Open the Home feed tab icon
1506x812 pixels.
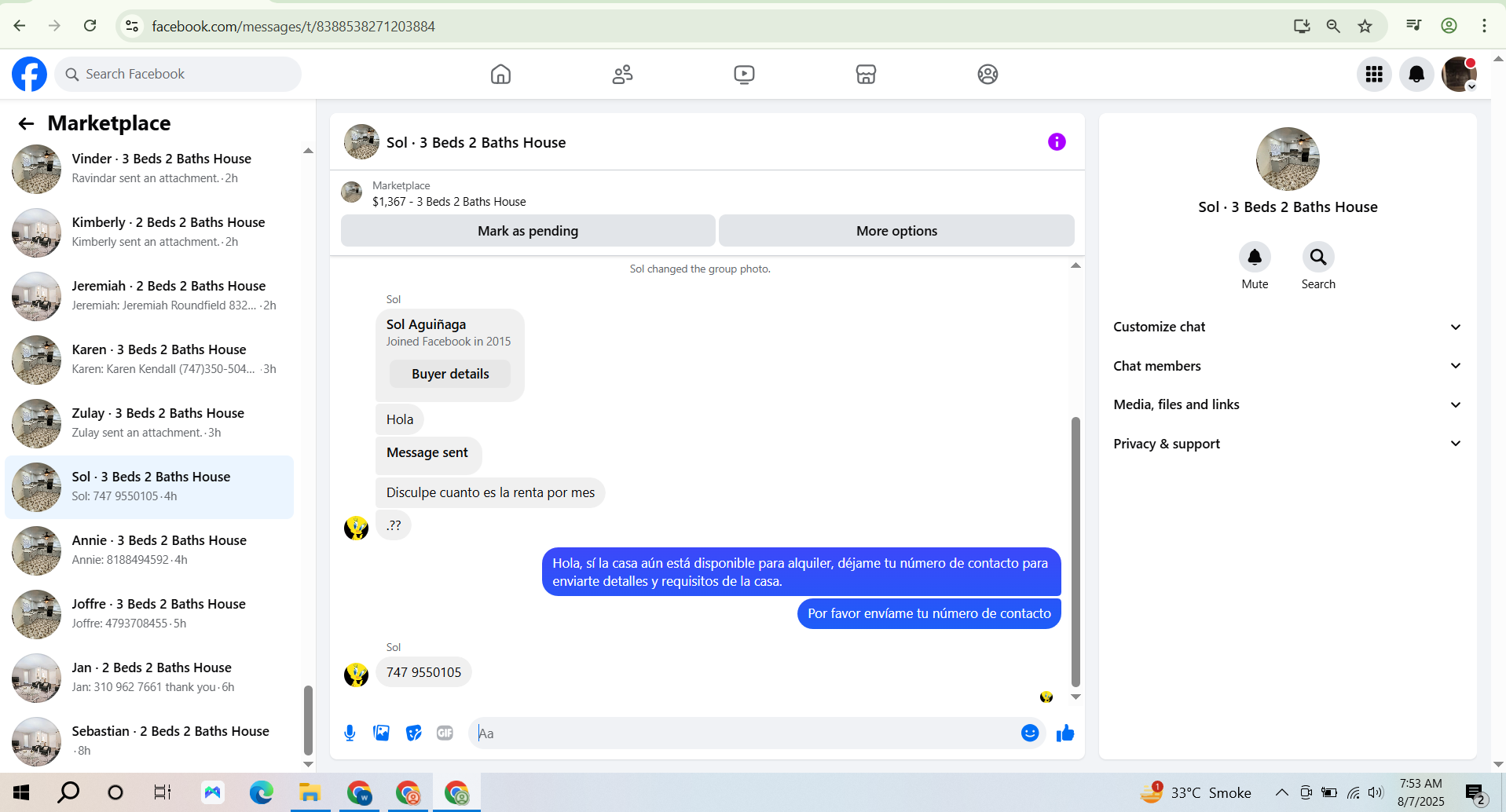[x=500, y=74]
